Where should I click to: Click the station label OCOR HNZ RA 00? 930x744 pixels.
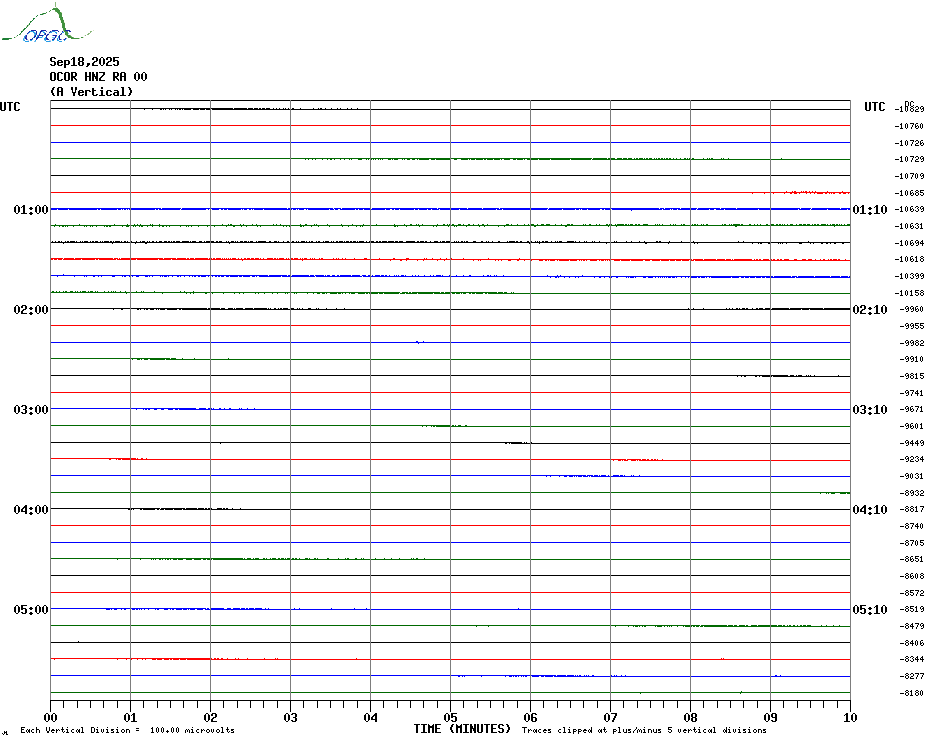click(x=98, y=77)
